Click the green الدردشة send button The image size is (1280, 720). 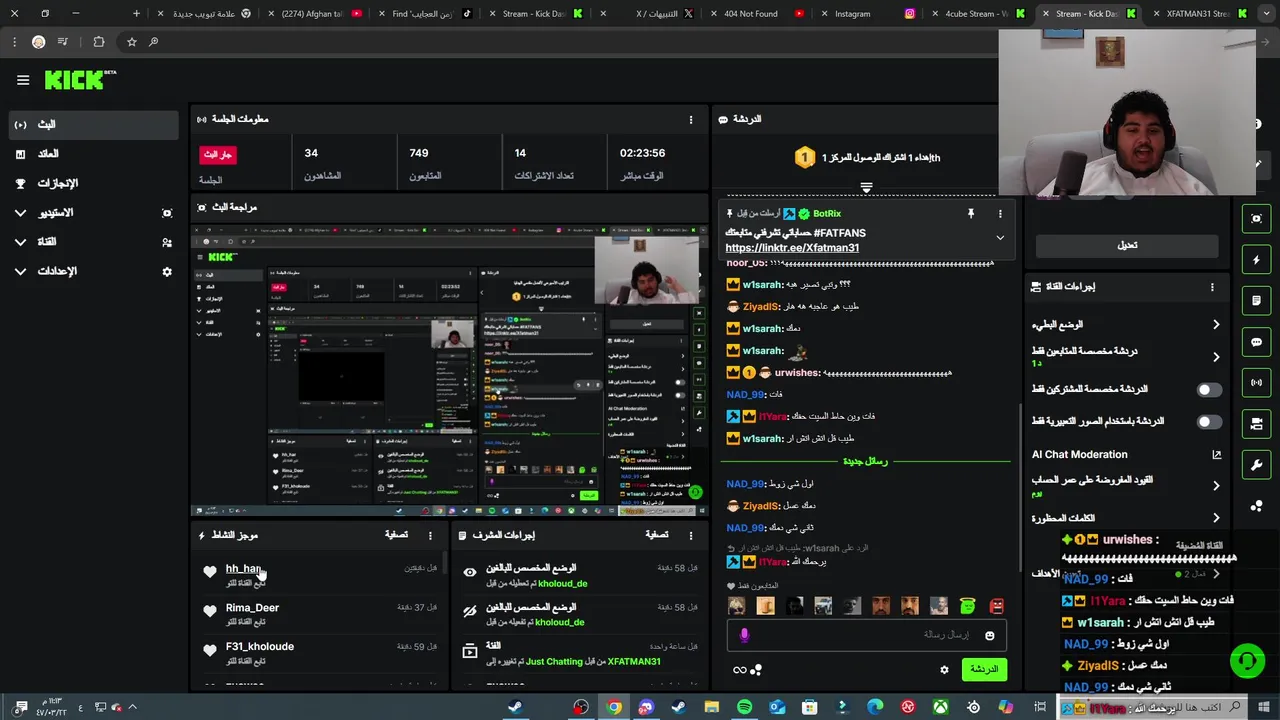983,670
